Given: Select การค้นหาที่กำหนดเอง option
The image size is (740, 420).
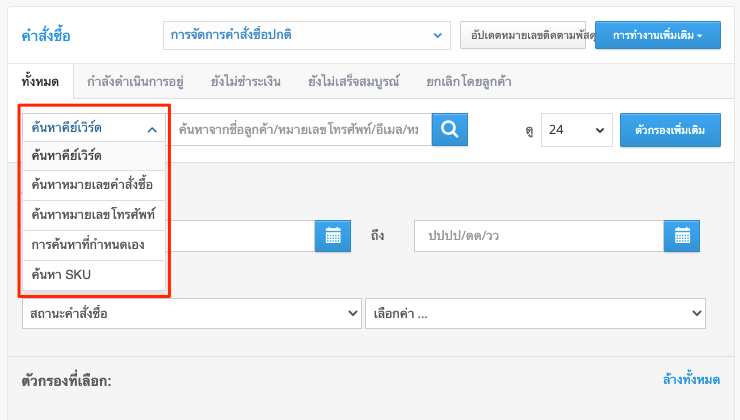Looking at the screenshot, I should coord(94,245).
